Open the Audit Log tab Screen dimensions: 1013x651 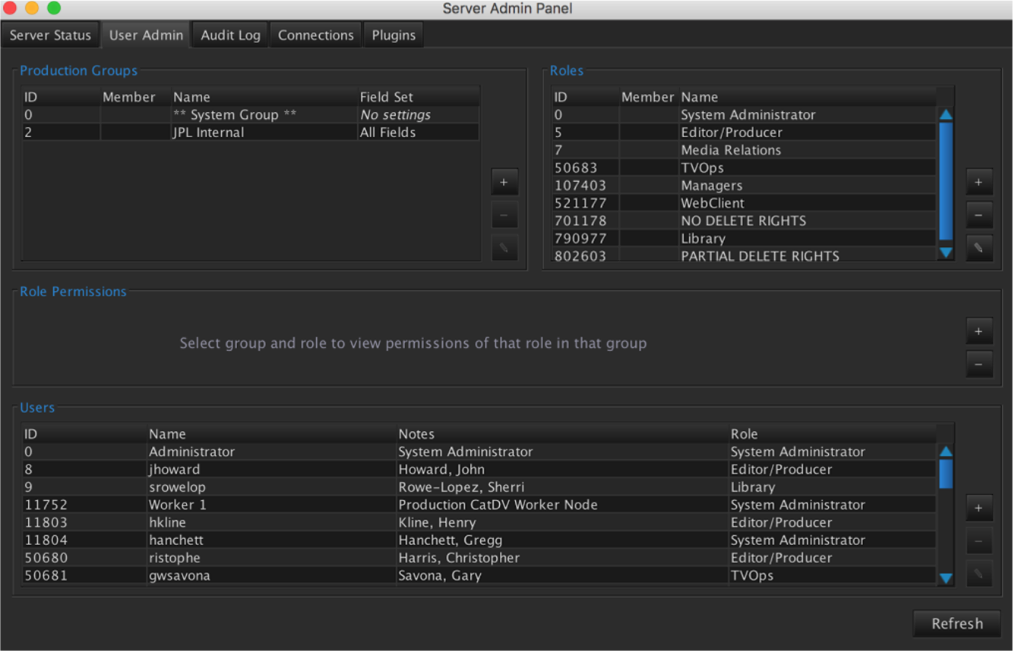pos(230,35)
